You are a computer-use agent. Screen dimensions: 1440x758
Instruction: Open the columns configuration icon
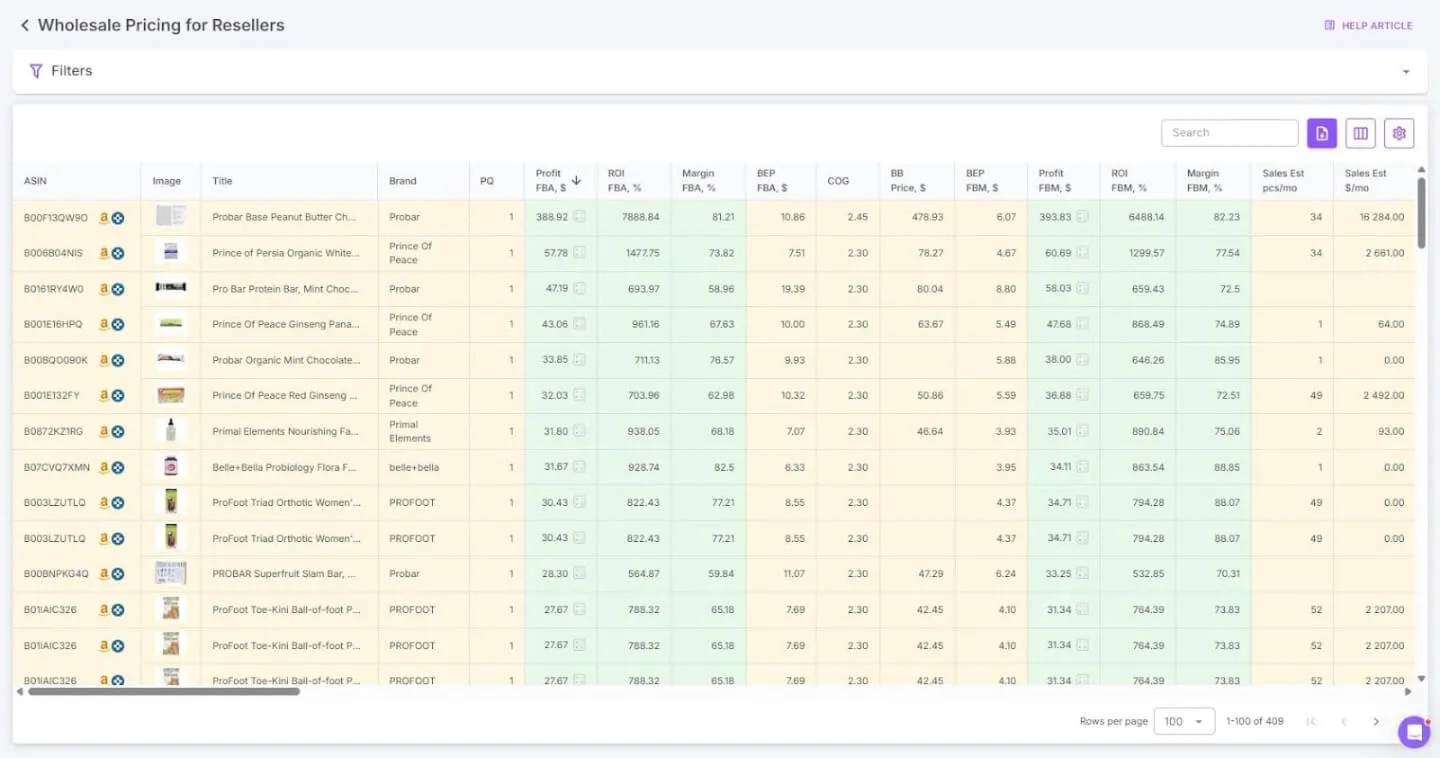click(1360, 133)
